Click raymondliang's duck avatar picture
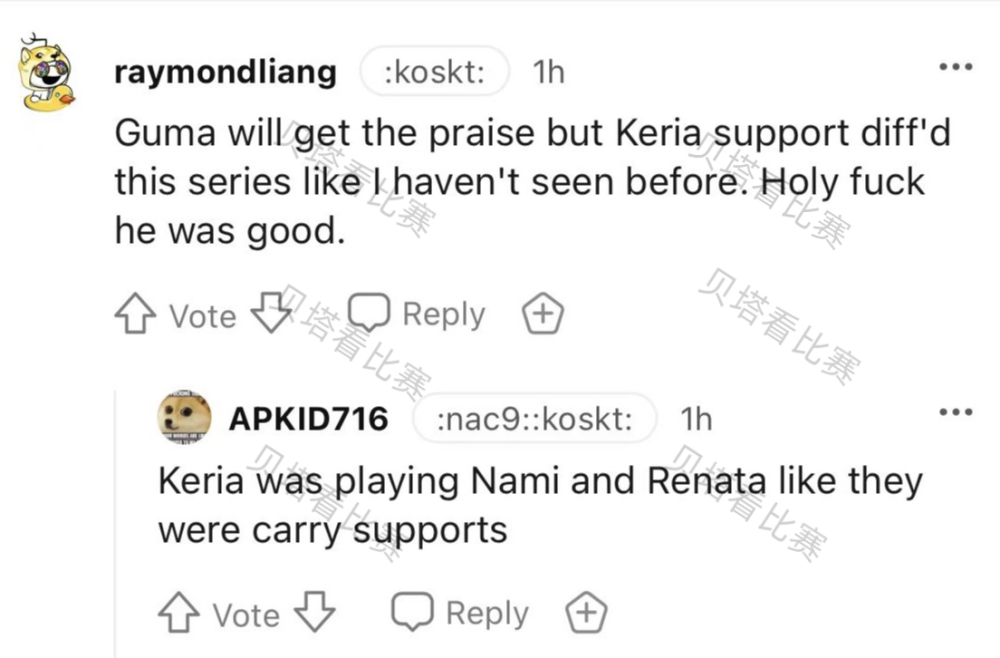Viewport: 1000px width, 658px height. 47,75
